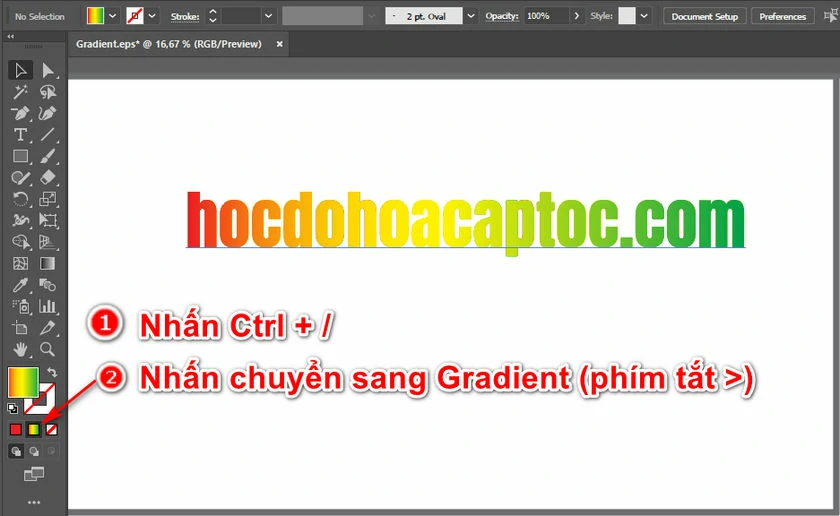Expand stroke weight dropdown
The width and height of the screenshot is (840, 516).
tap(268, 16)
